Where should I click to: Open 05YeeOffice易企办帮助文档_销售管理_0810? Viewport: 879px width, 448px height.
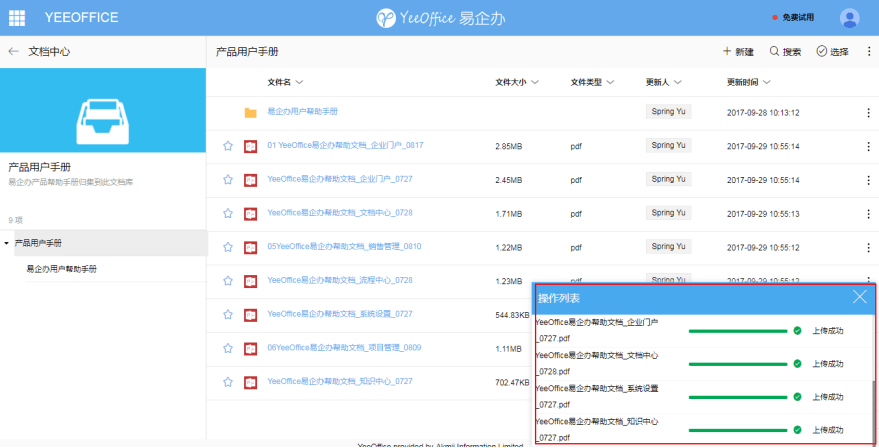[x=344, y=246]
